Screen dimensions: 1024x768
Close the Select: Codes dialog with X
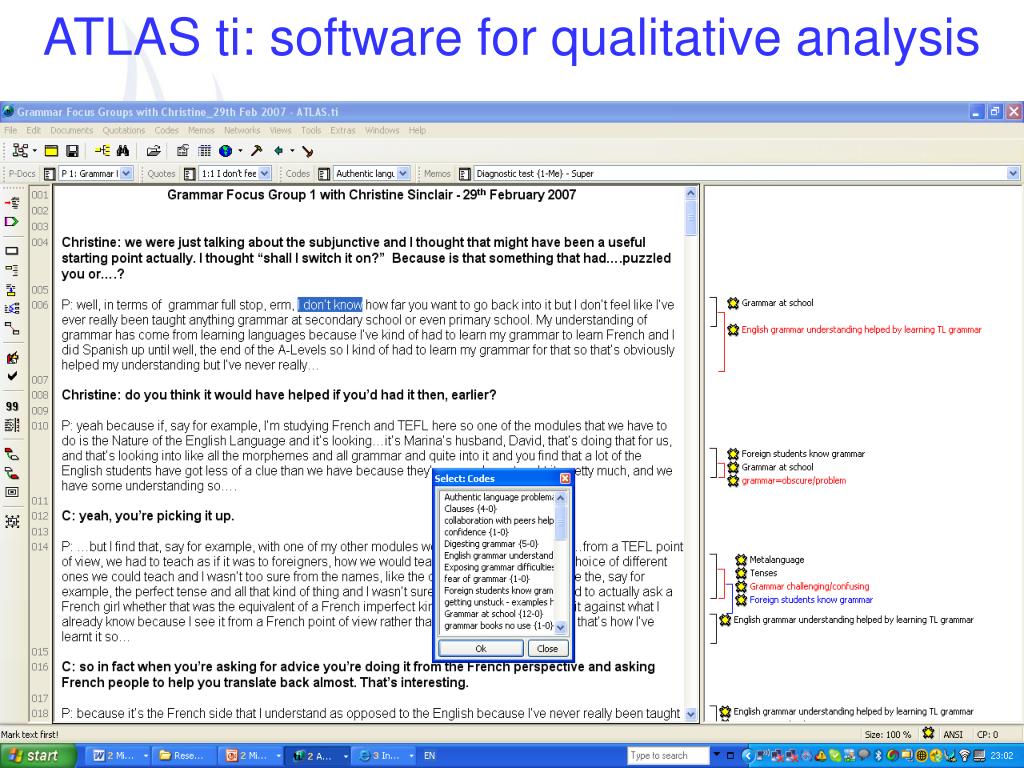[x=565, y=479]
